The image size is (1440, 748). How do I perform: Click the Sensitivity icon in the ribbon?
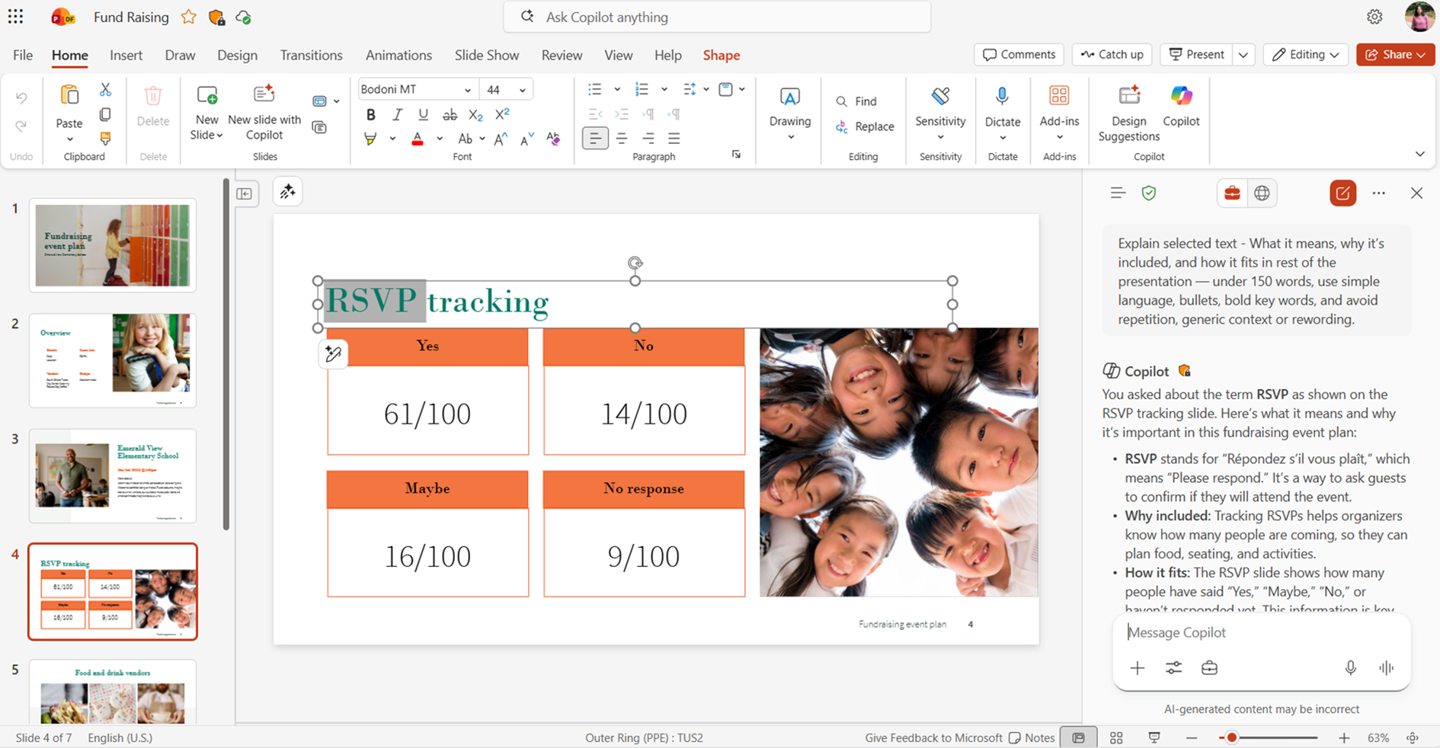[940, 96]
